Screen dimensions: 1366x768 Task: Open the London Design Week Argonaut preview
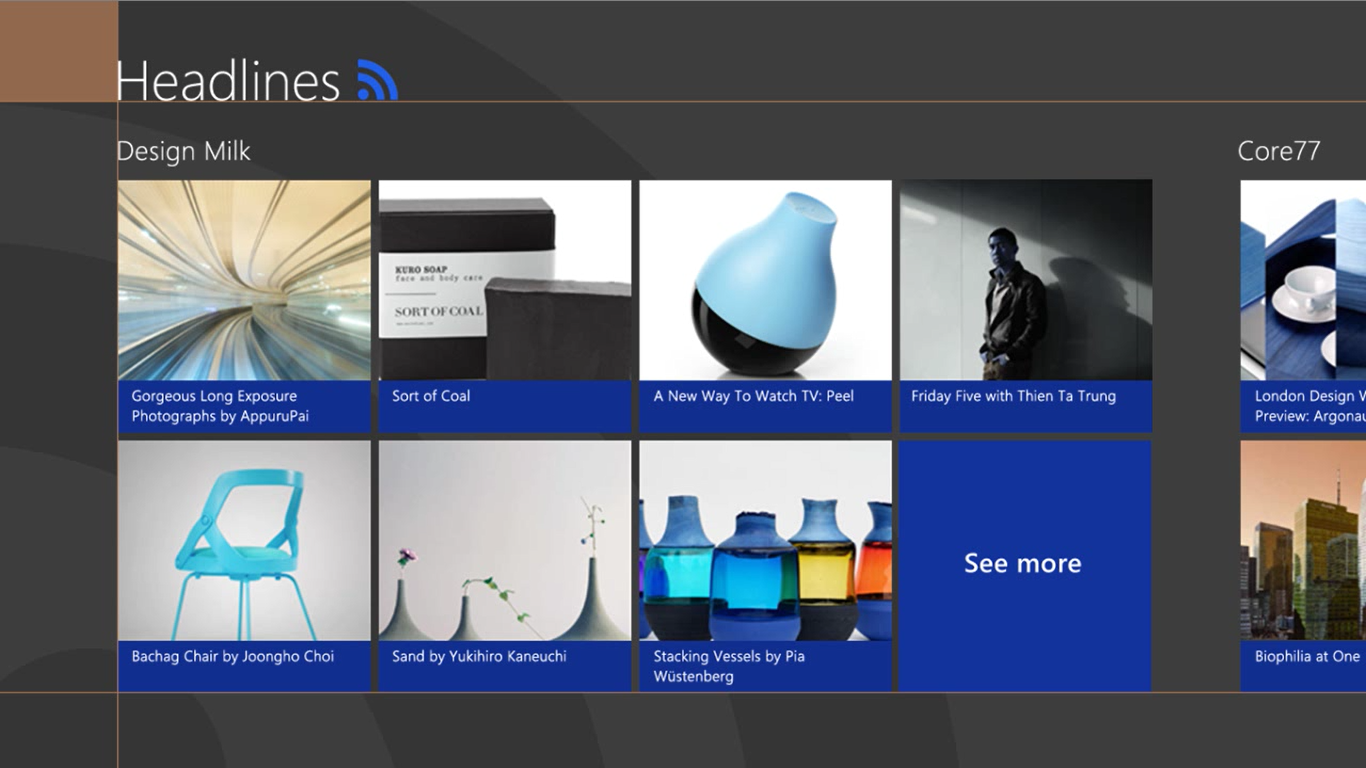1309,406
